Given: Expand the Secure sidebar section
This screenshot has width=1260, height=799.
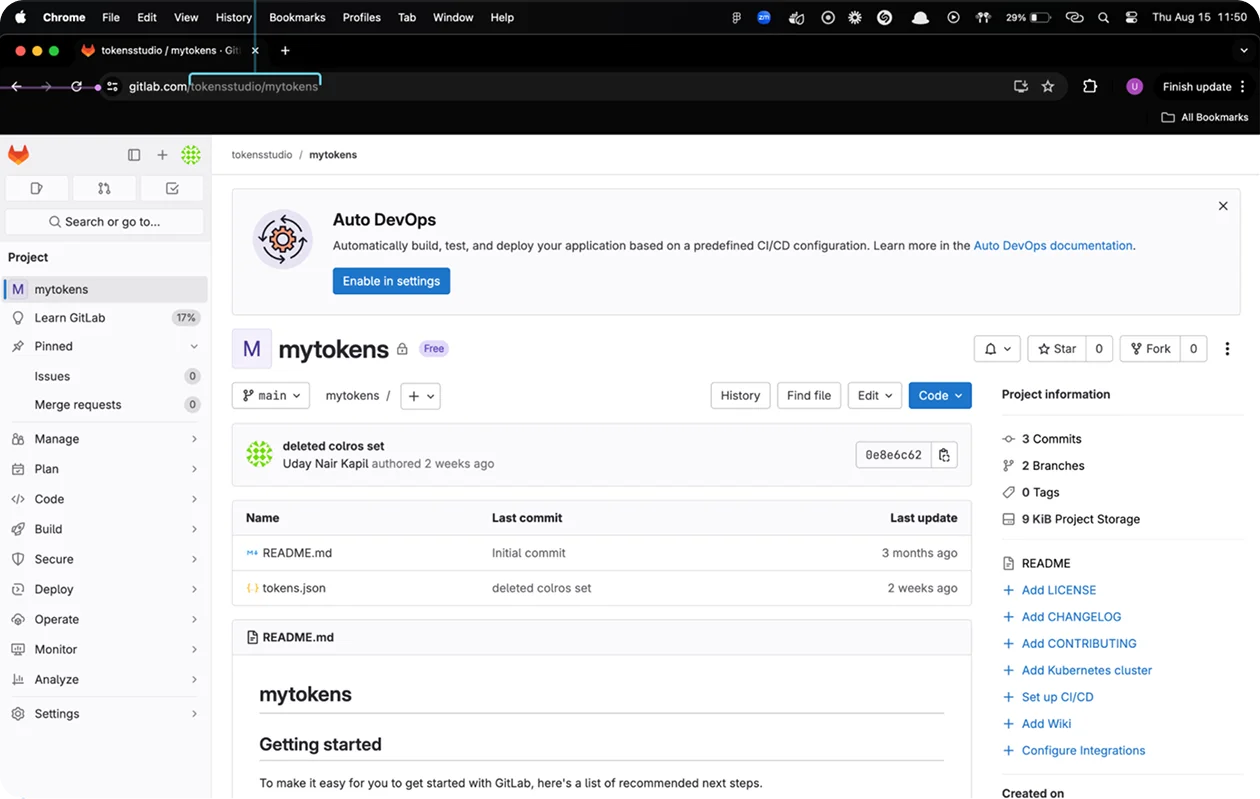Looking at the screenshot, I should [x=104, y=559].
